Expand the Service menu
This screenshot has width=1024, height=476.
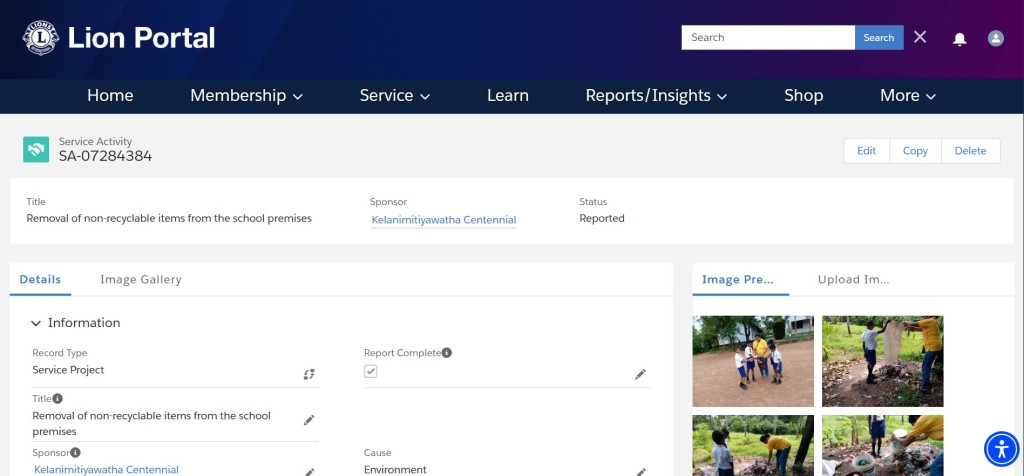pyautogui.click(x=394, y=95)
